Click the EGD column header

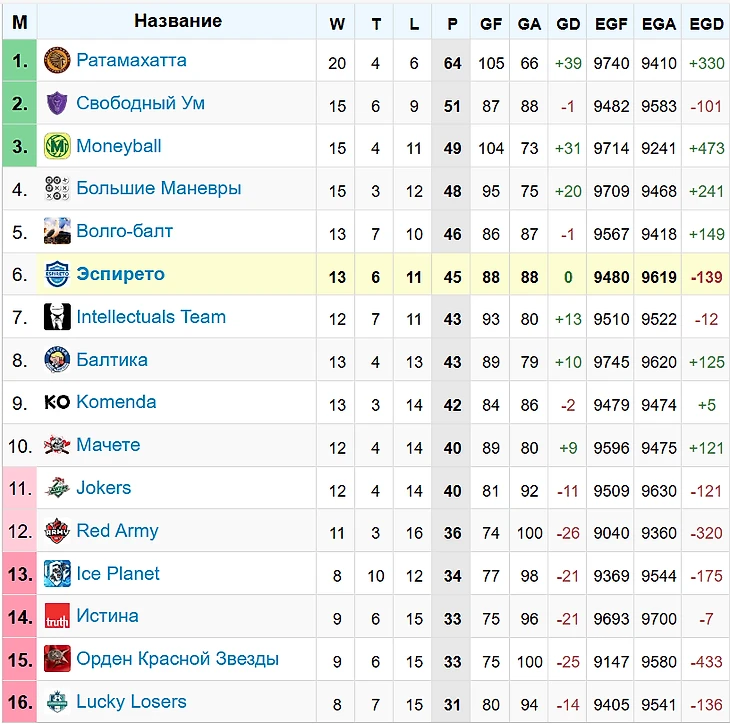tap(706, 23)
